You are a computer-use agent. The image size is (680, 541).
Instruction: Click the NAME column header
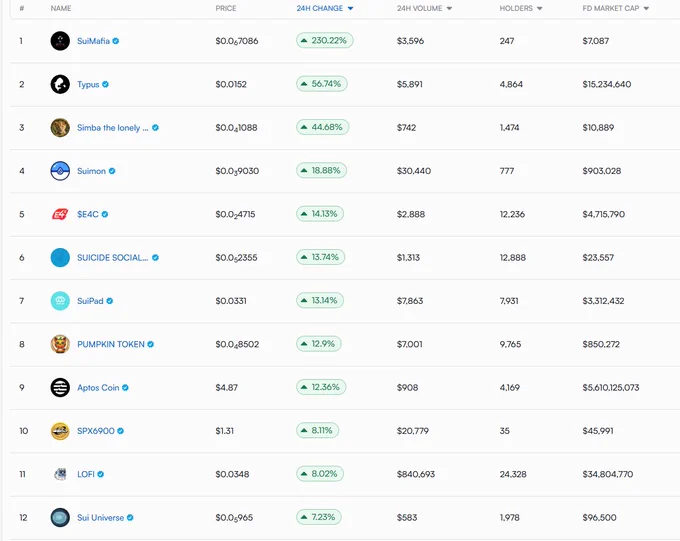pyautogui.click(x=61, y=8)
